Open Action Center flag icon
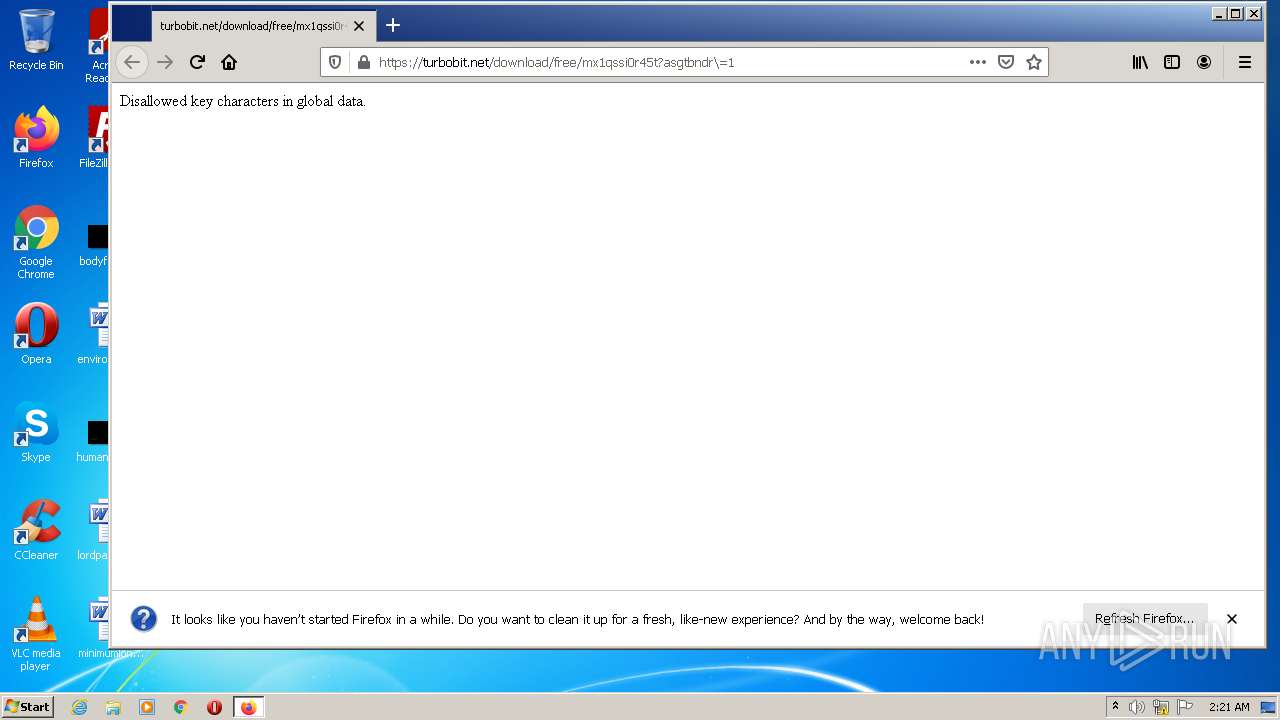Image resolution: width=1280 pixels, height=720 pixels. click(x=1184, y=707)
